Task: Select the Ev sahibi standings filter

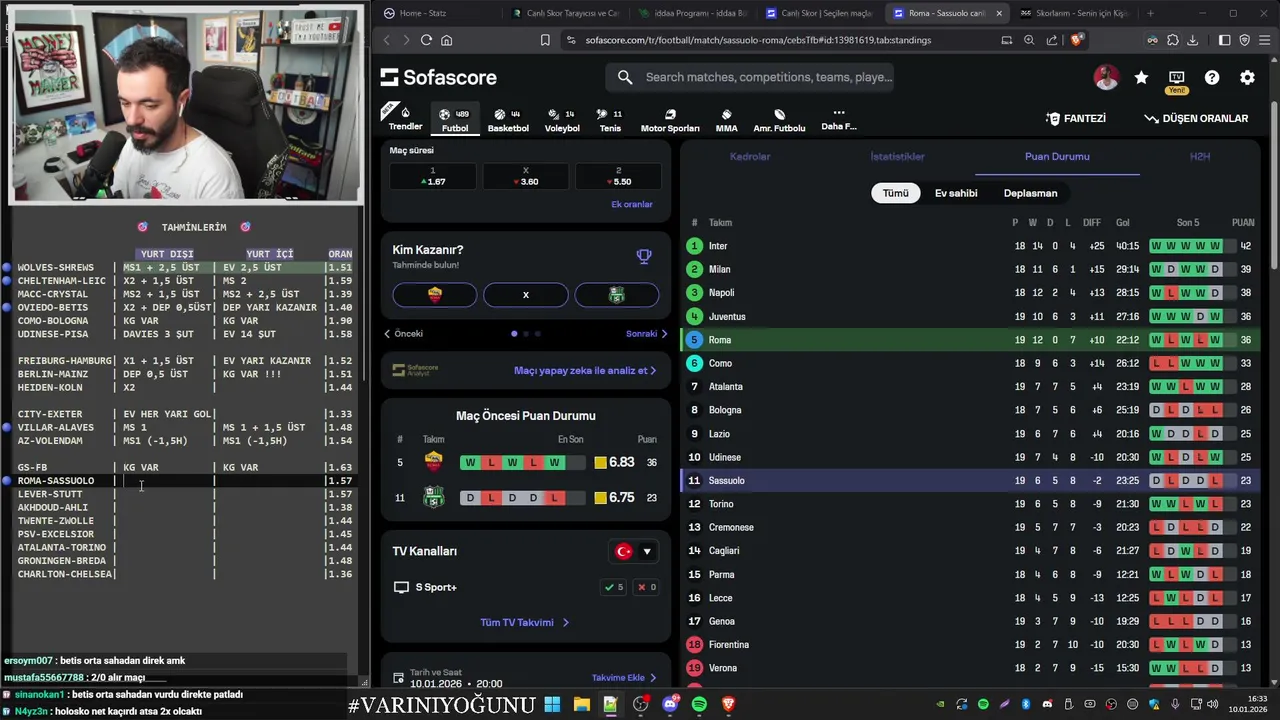Action: point(956,193)
